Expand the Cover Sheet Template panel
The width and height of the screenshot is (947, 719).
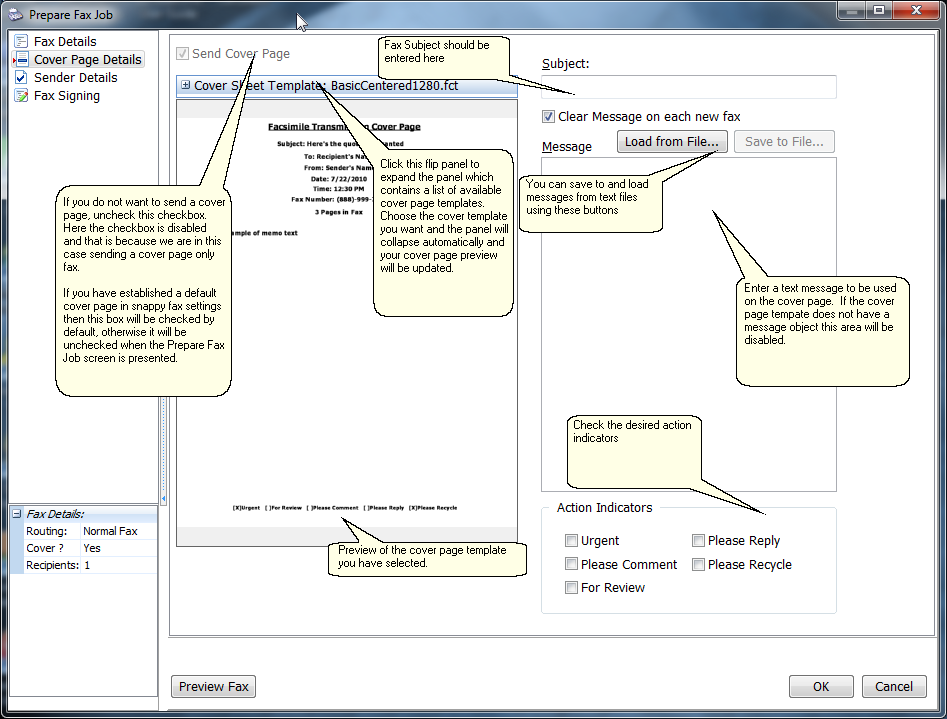185,86
